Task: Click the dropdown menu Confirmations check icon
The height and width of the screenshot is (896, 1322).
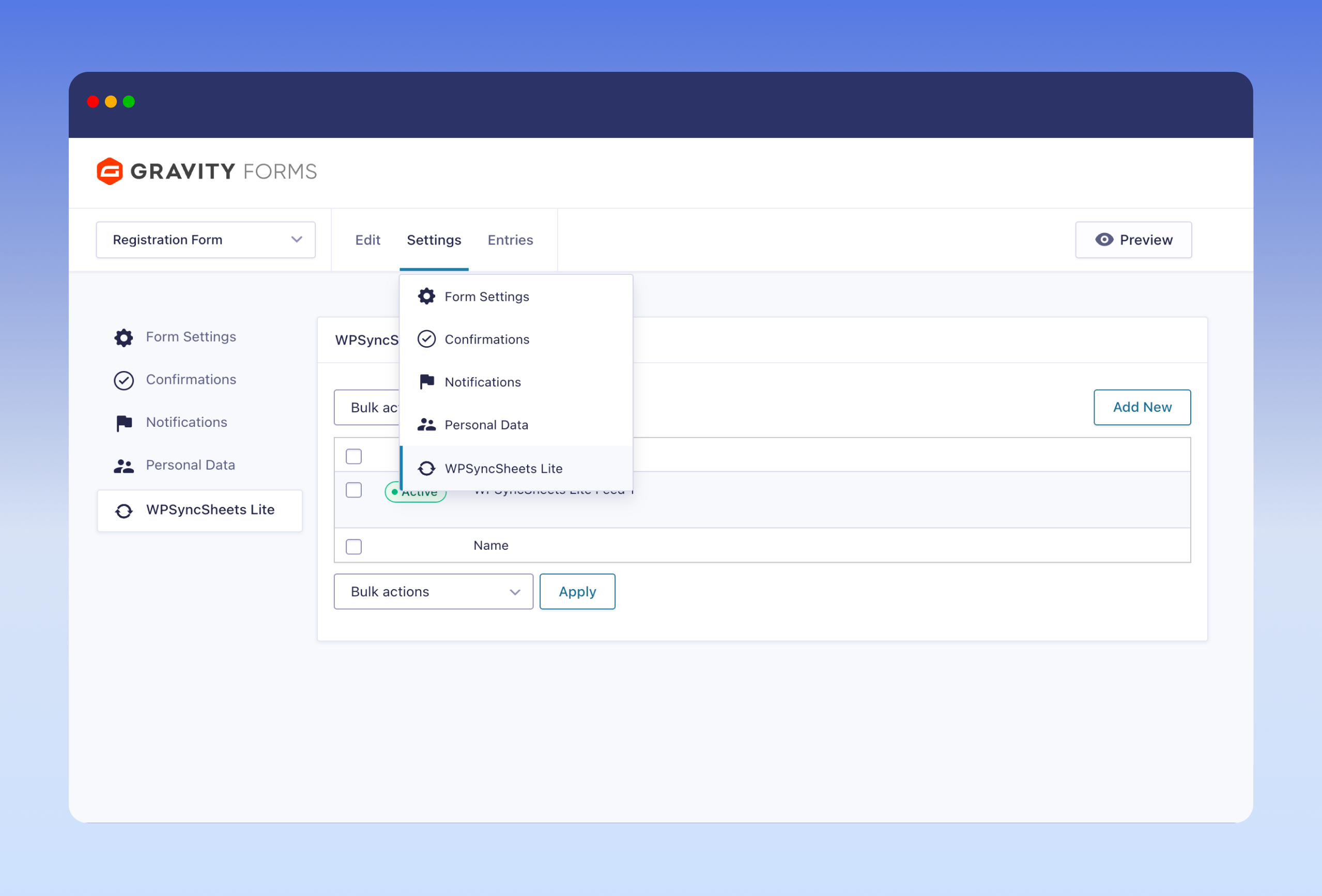Action: pyautogui.click(x=427, y=339)
